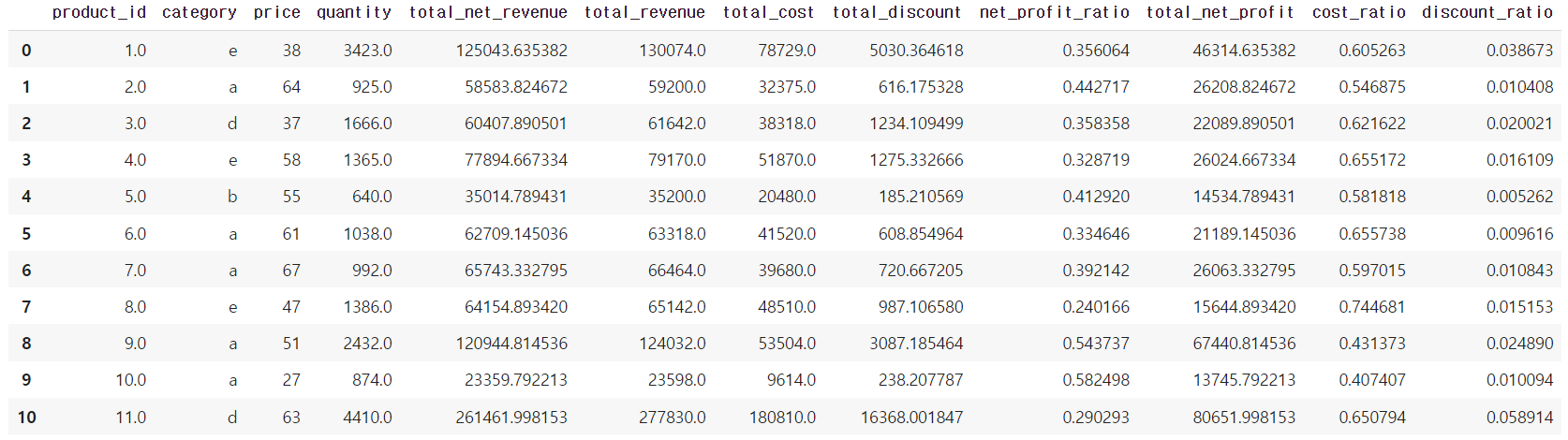Image resolution: width=1568 pixels, height=440 pixels.
Task: Click total_net_revenue value 62709.145036
Action: tap(516, 234)
